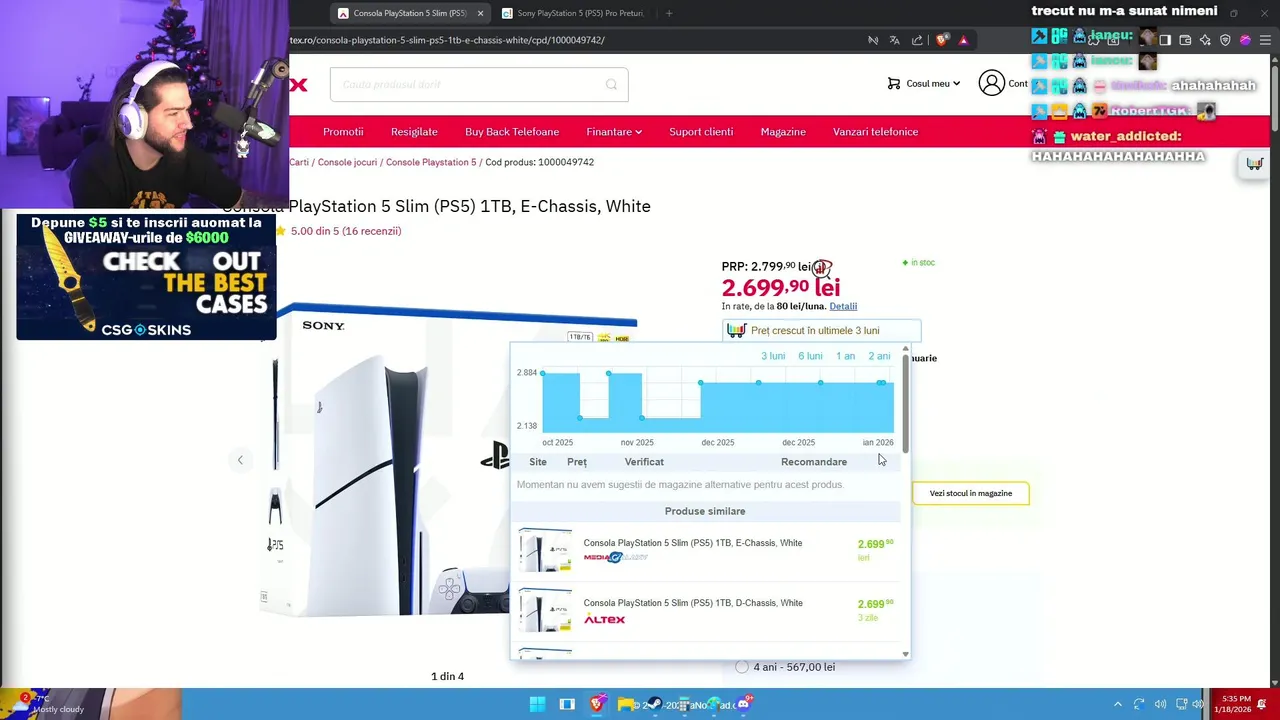This screenshot has height=720, width=1280.
Task: Open the Leo AI sparkle icon
Action: 1205,40
